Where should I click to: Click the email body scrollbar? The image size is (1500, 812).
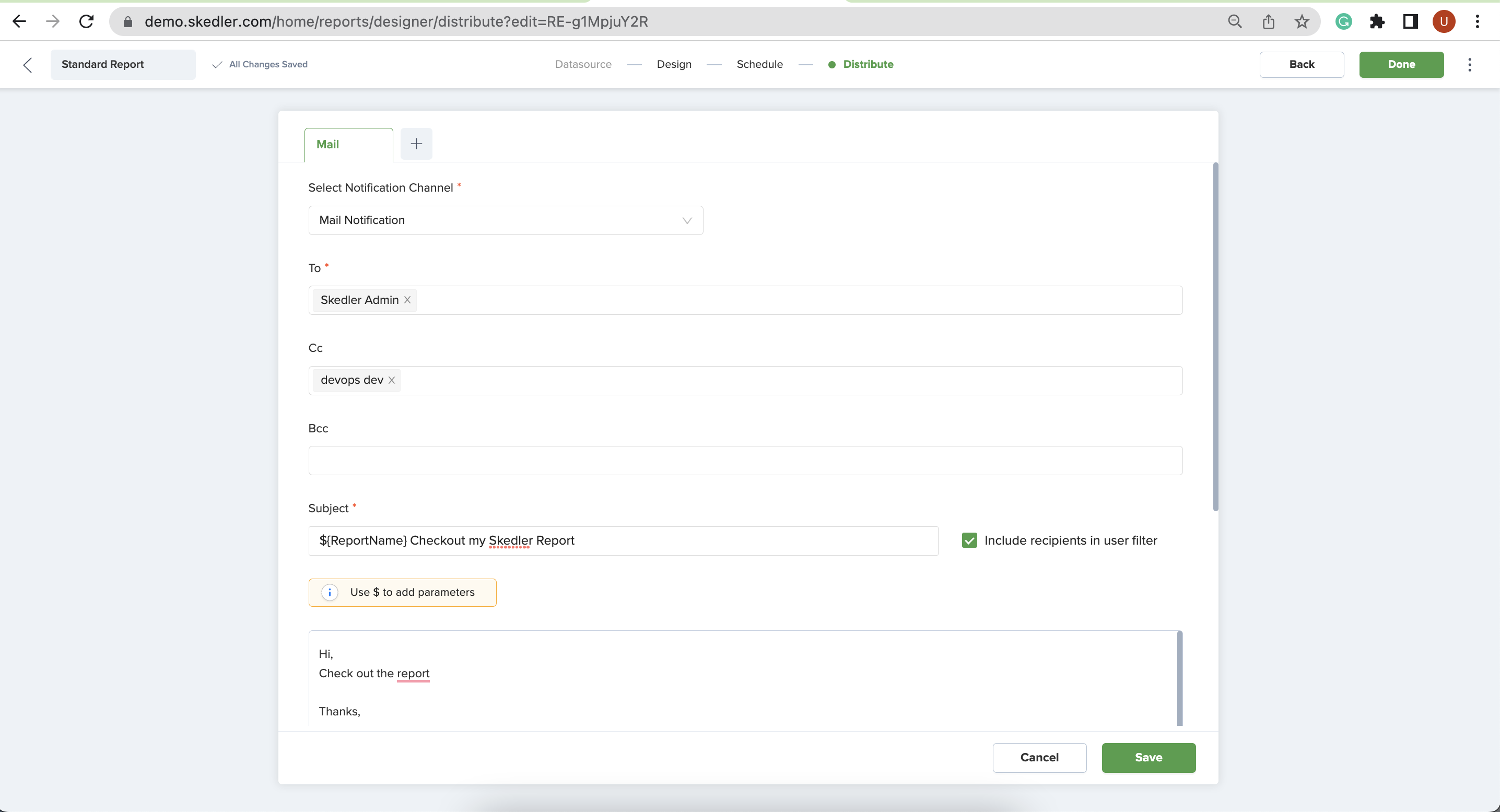(1180, 679)
